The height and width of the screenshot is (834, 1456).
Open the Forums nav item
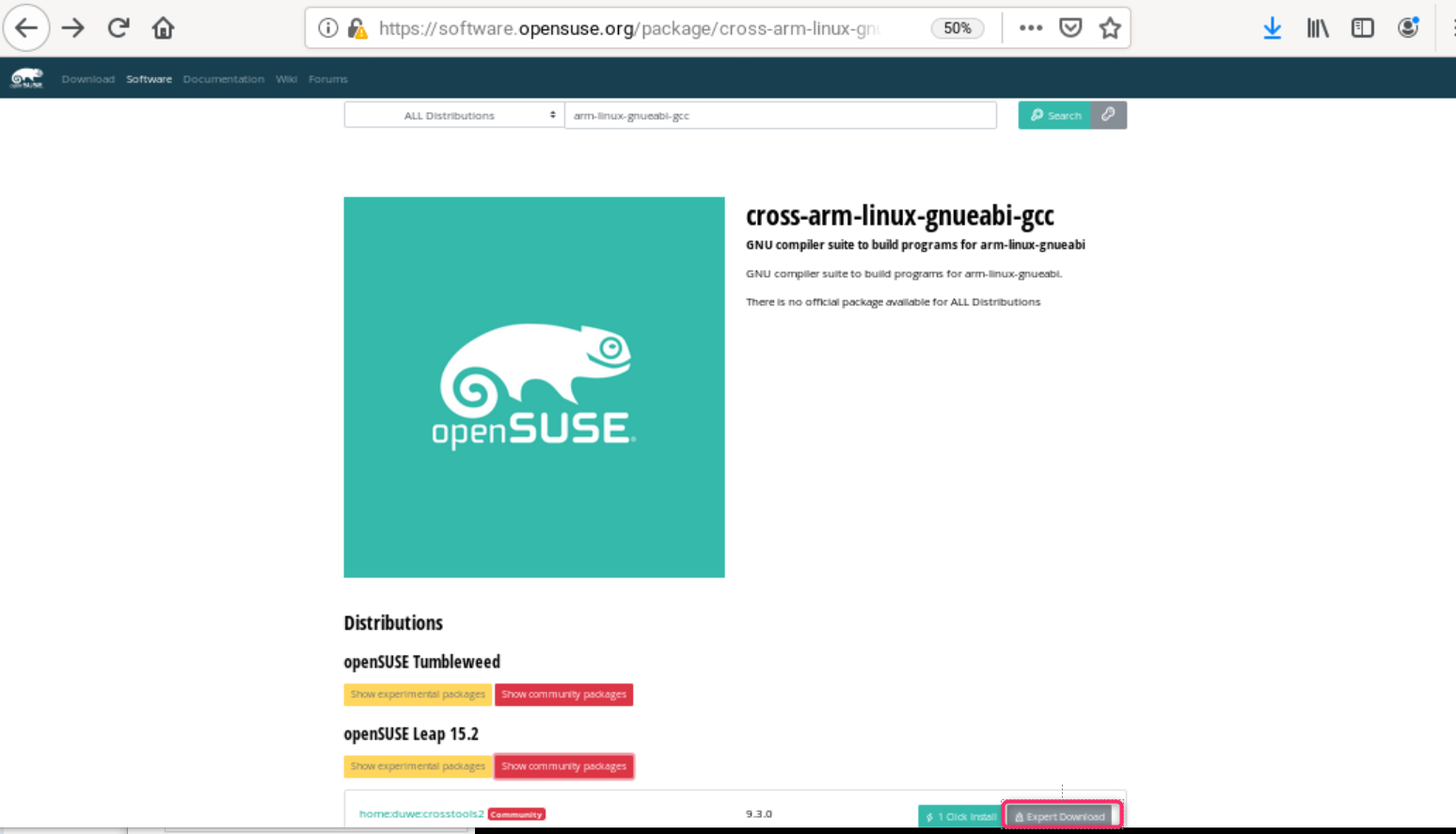(x=327, y=79)
